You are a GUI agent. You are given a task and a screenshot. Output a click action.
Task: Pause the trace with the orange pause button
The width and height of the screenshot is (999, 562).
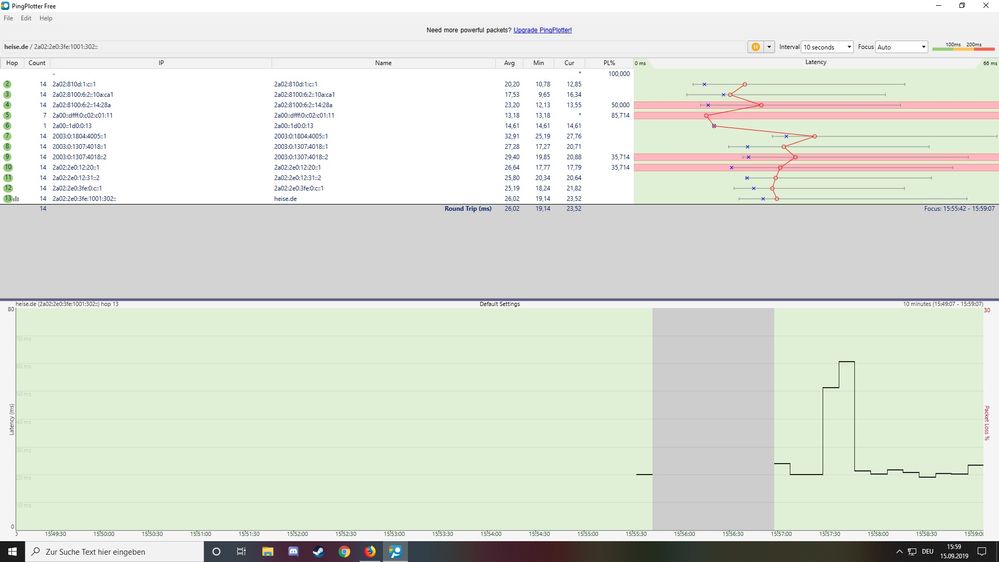click(755, 47)
